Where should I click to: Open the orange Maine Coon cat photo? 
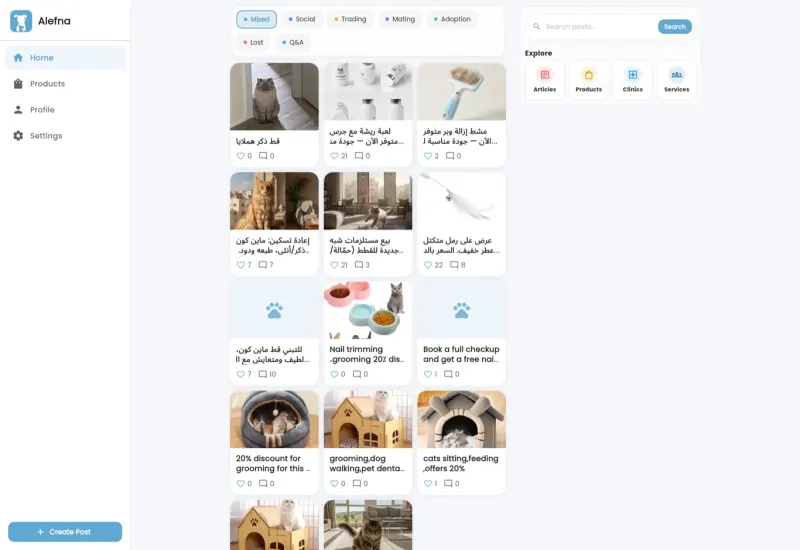pos(274,201)
